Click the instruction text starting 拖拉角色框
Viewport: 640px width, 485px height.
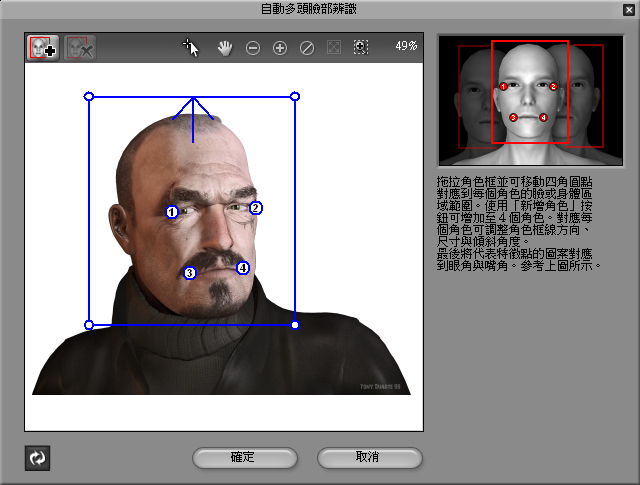coord(518,224)
